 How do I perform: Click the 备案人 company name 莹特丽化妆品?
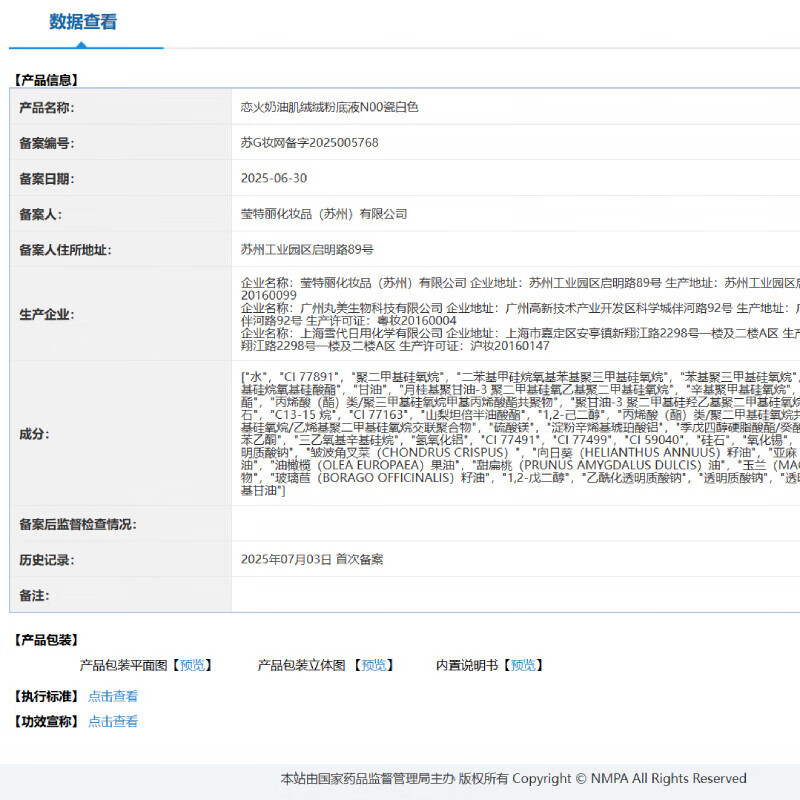click(324, 214)
